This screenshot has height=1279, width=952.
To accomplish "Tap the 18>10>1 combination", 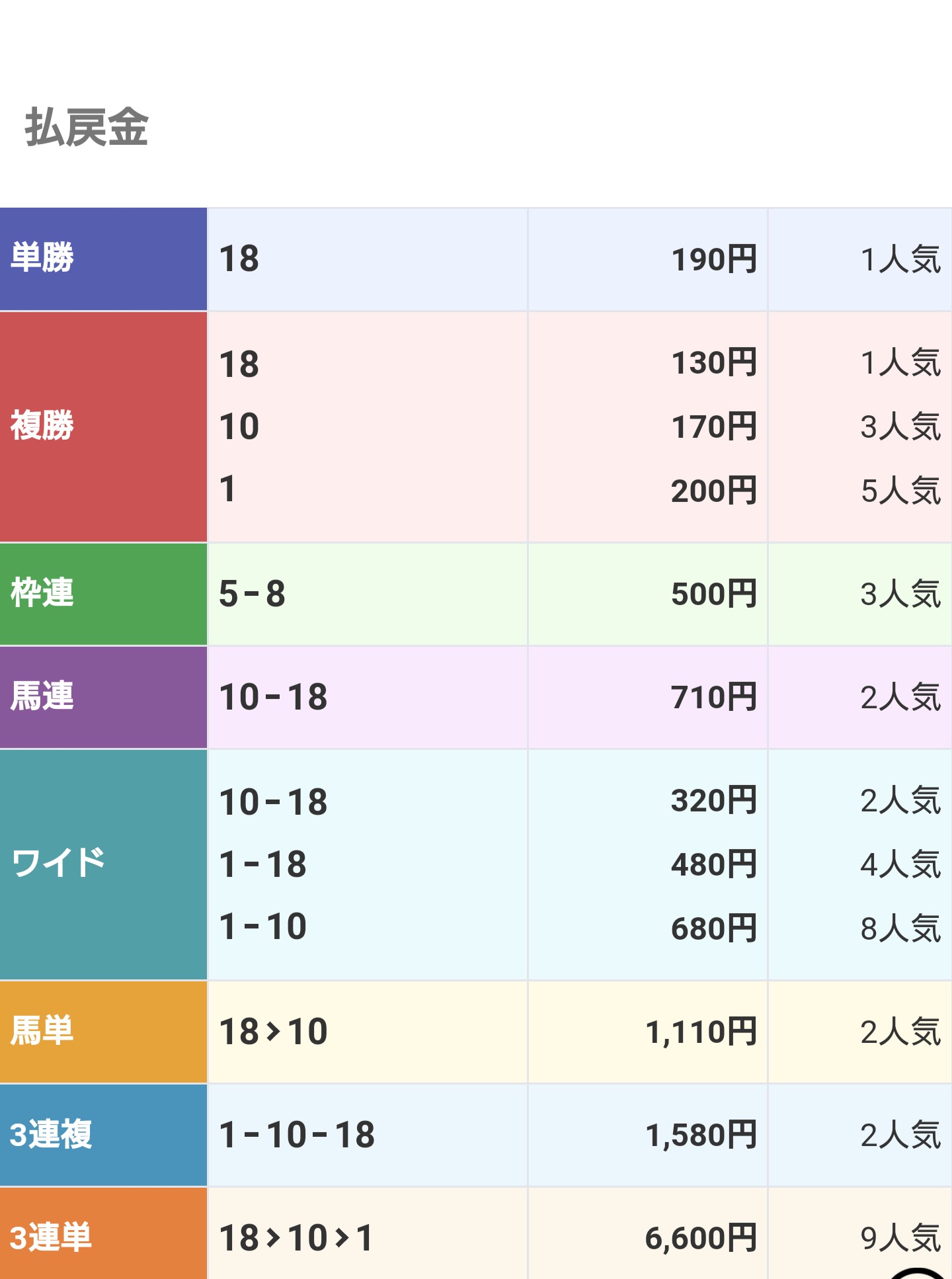I will pyautogui.click(x=296, y=1238).
